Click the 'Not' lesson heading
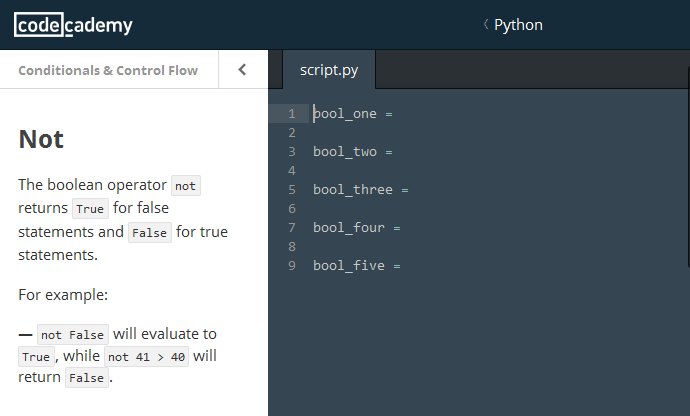 point(41,139)
